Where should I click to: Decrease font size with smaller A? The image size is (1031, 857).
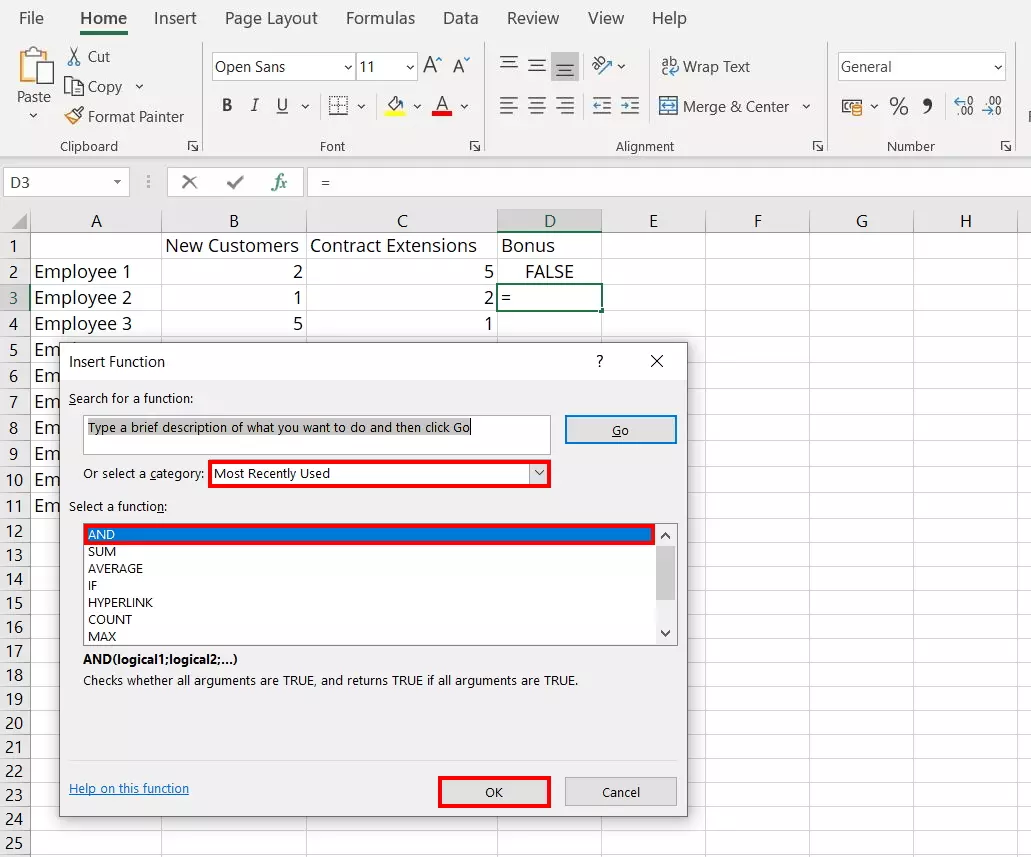462,65
